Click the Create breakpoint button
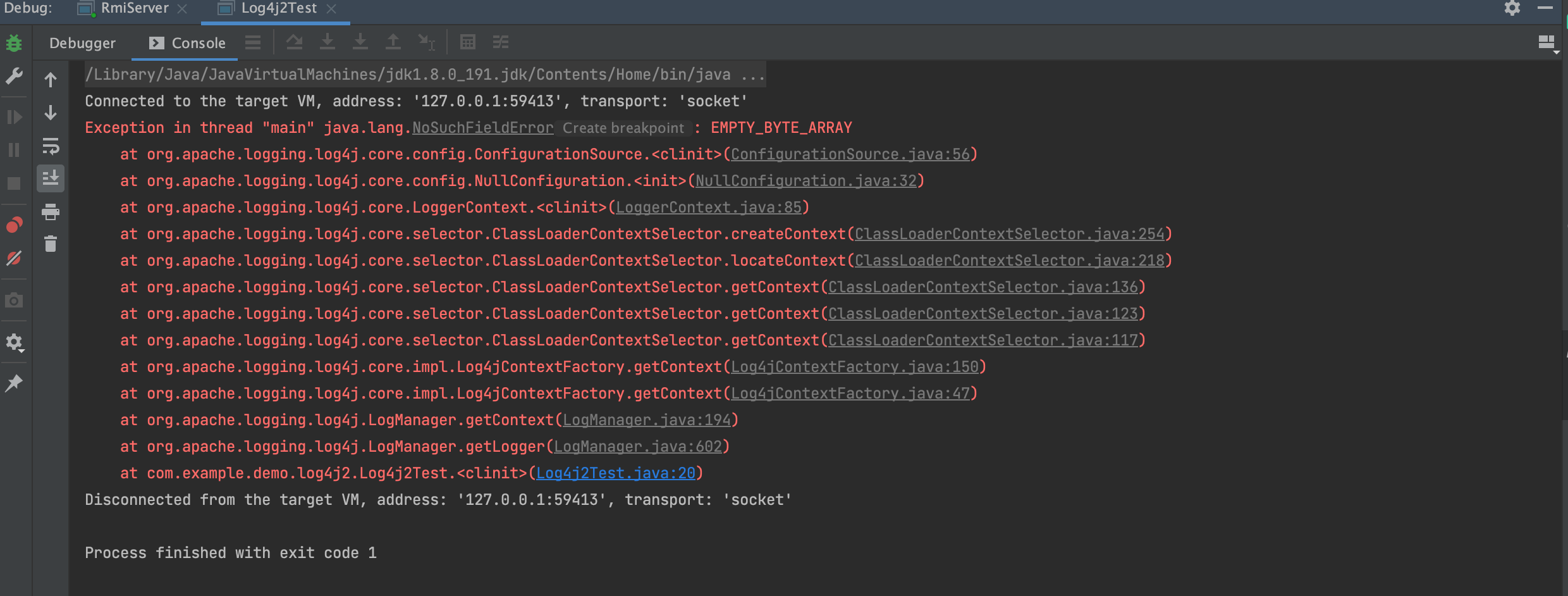The image size is (1568, 596). [x=623, y=128]
